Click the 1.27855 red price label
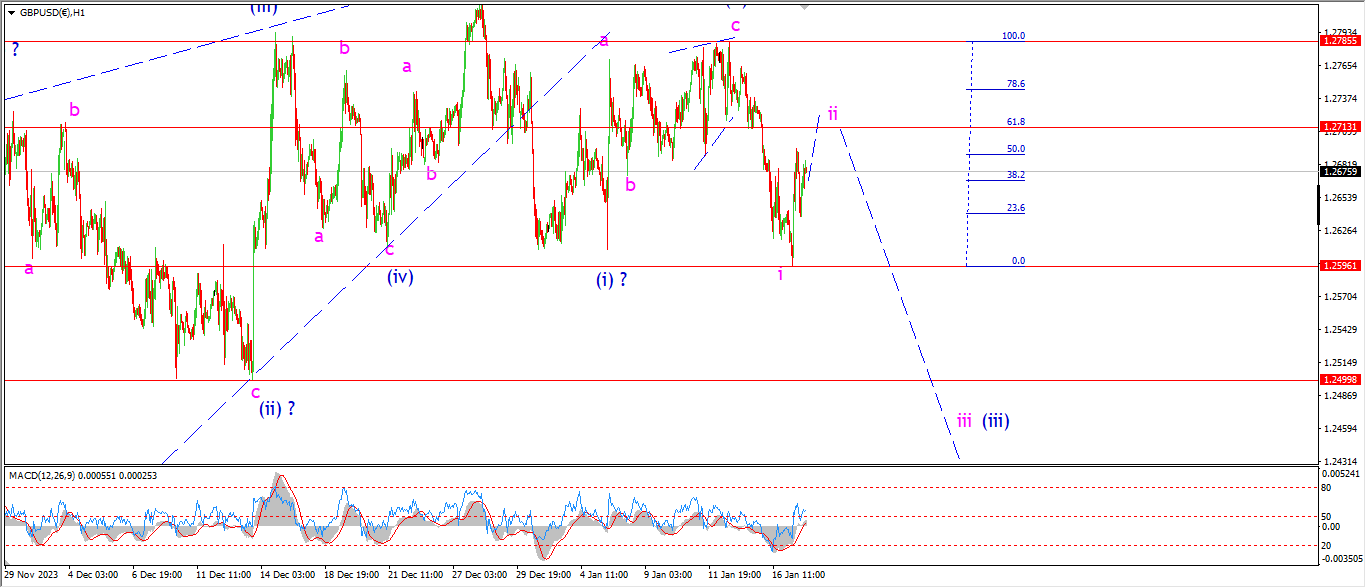Viewport: 1366px width, 588px height. tap(1339, 41)
